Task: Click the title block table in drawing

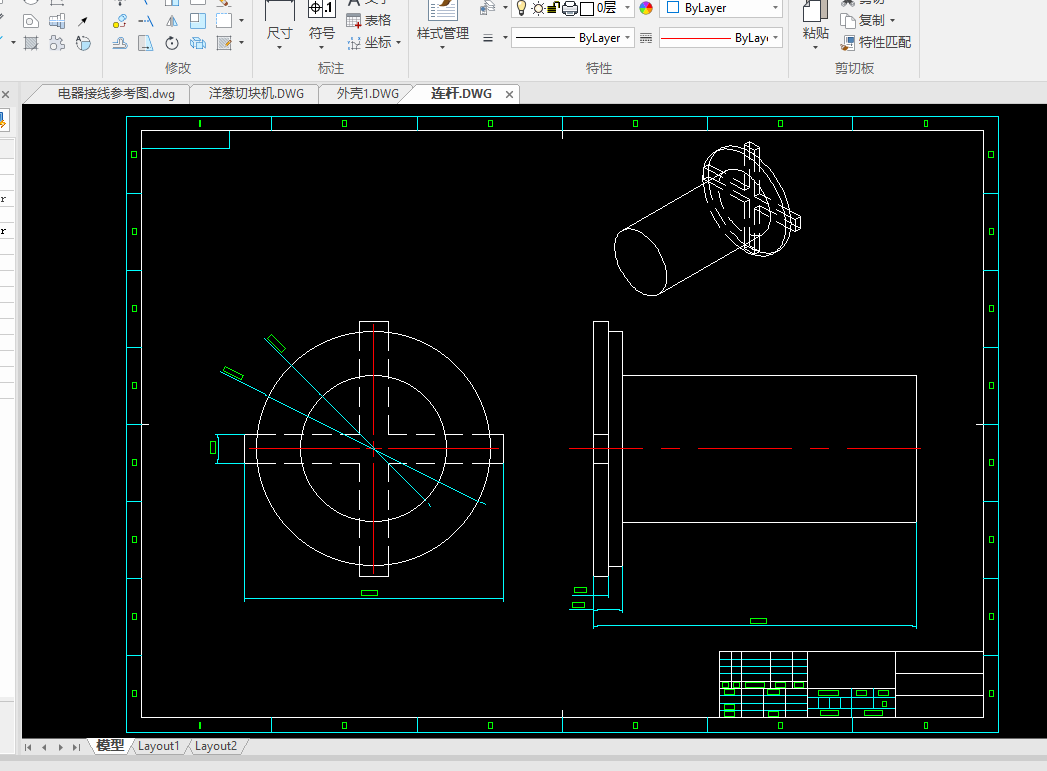Action: (851, 684)
